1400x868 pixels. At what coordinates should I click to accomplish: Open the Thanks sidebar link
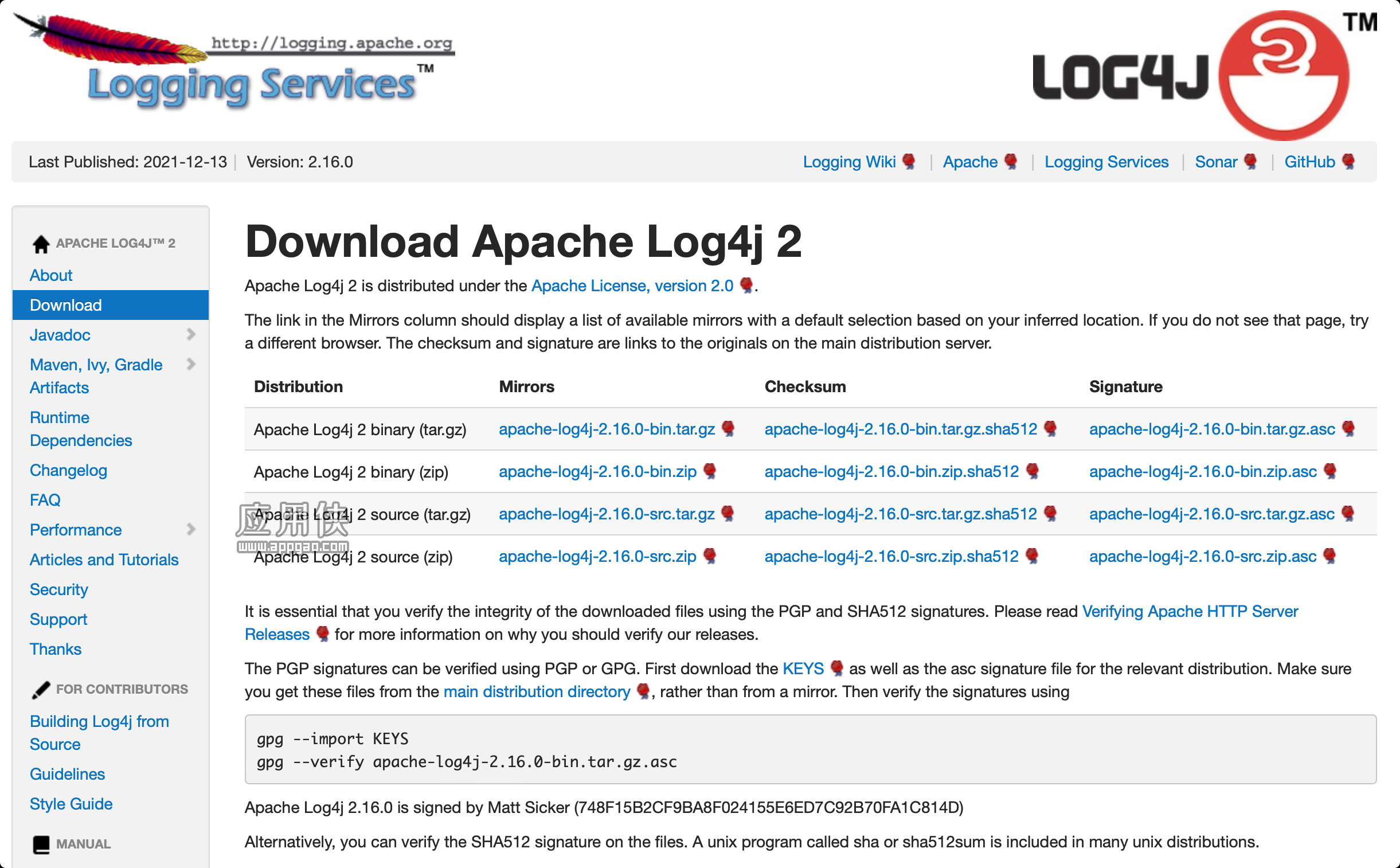tap(56, 649)
